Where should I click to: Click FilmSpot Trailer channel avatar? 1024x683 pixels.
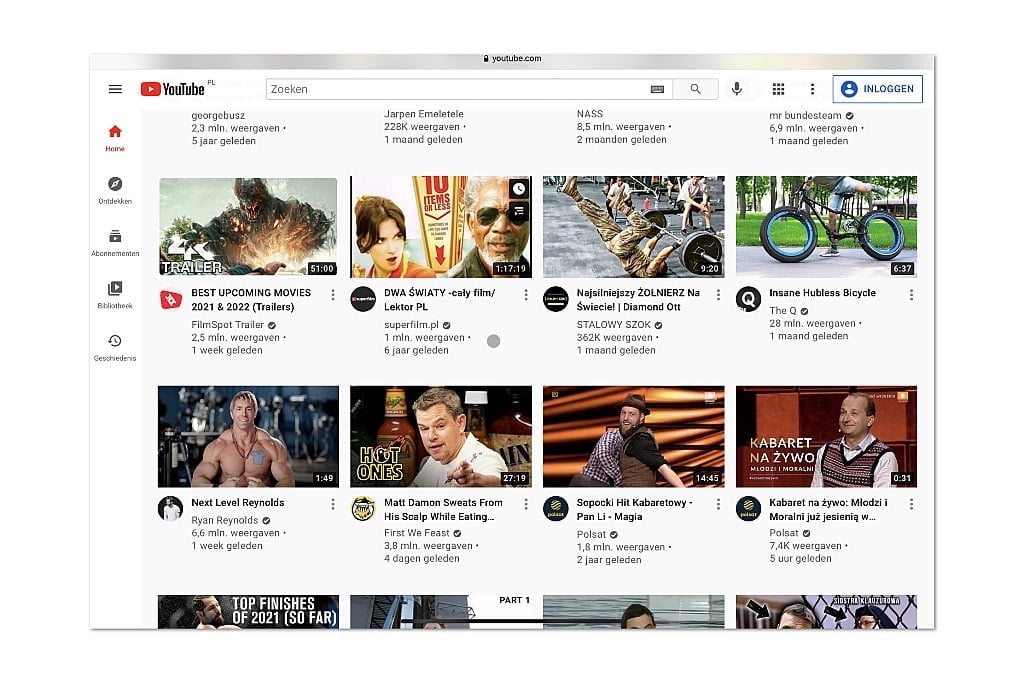click(171, 300)
